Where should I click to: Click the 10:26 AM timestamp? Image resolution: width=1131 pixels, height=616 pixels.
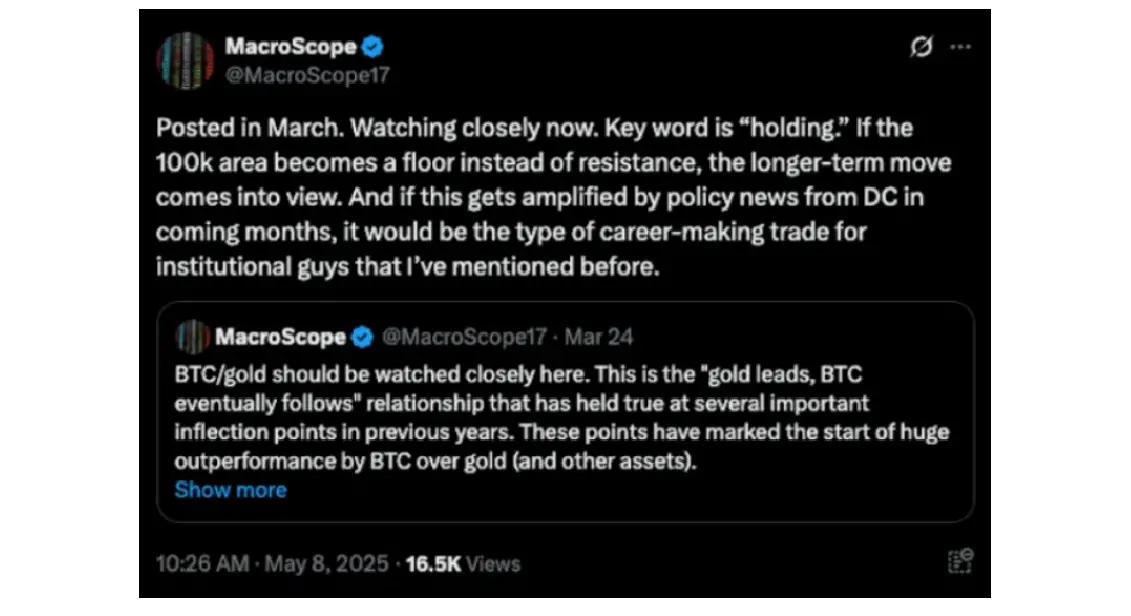(x=203, y=563)
